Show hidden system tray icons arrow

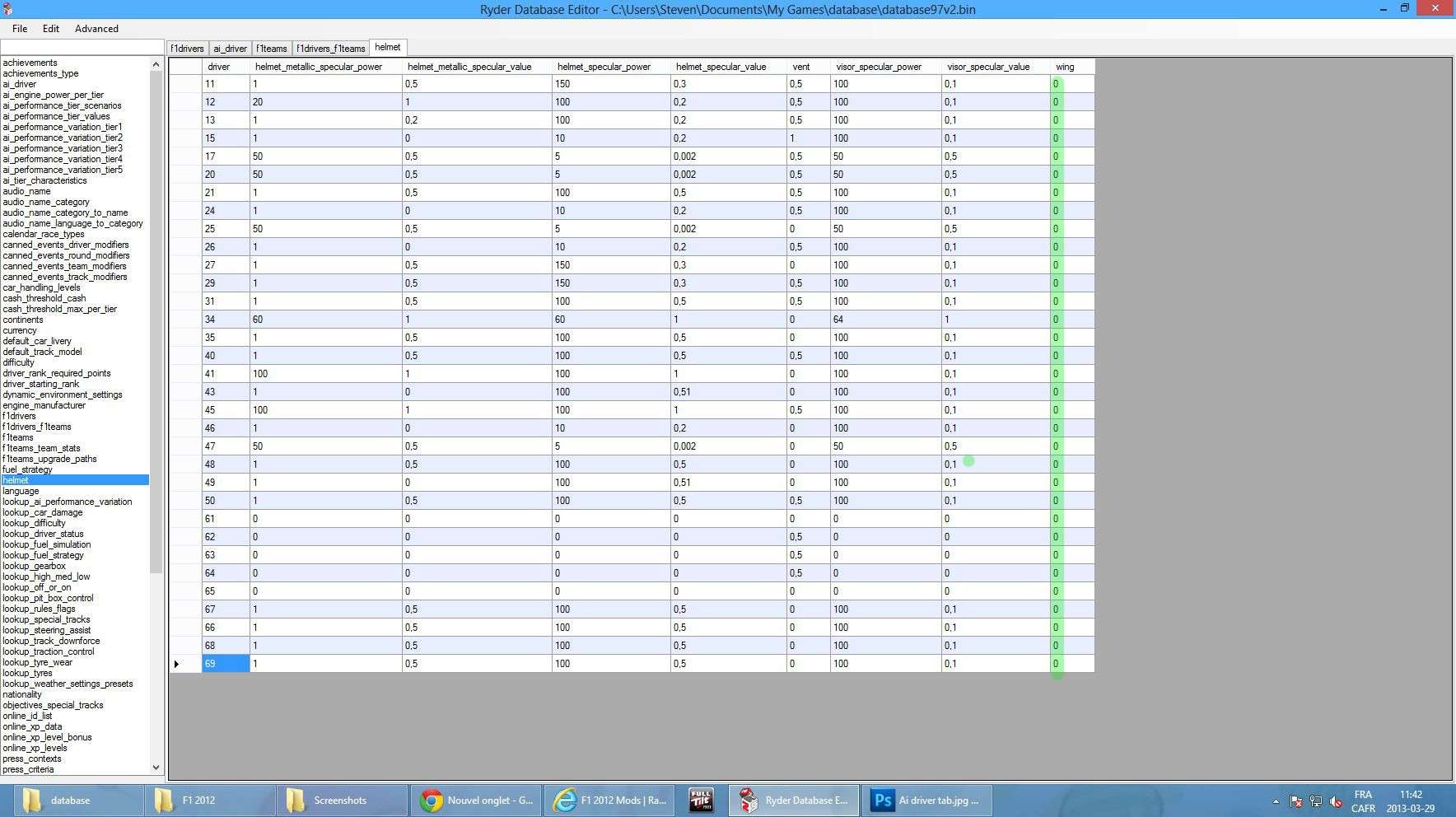pos(1276,801)
